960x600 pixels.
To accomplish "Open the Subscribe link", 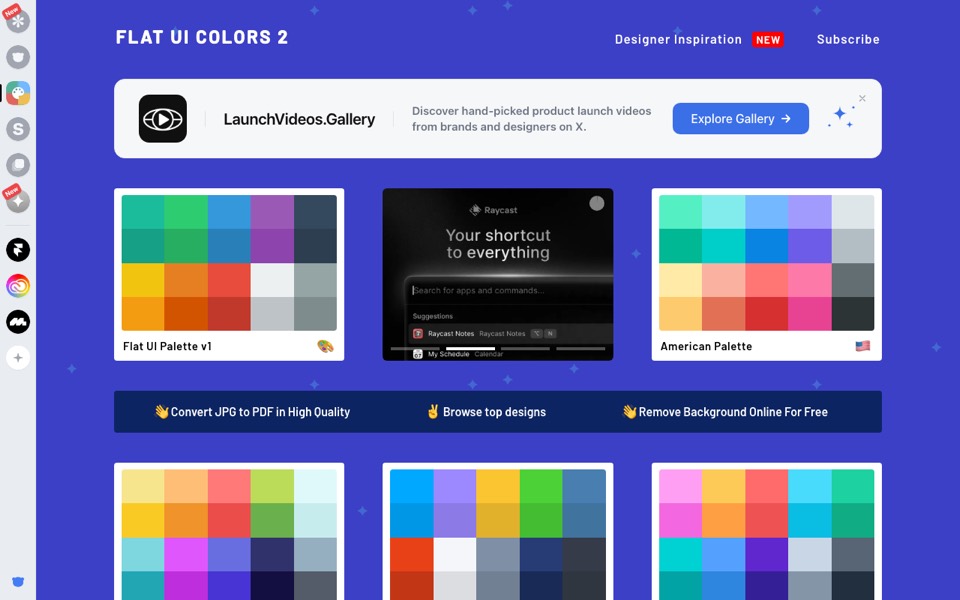I will [x=848, y=39].
